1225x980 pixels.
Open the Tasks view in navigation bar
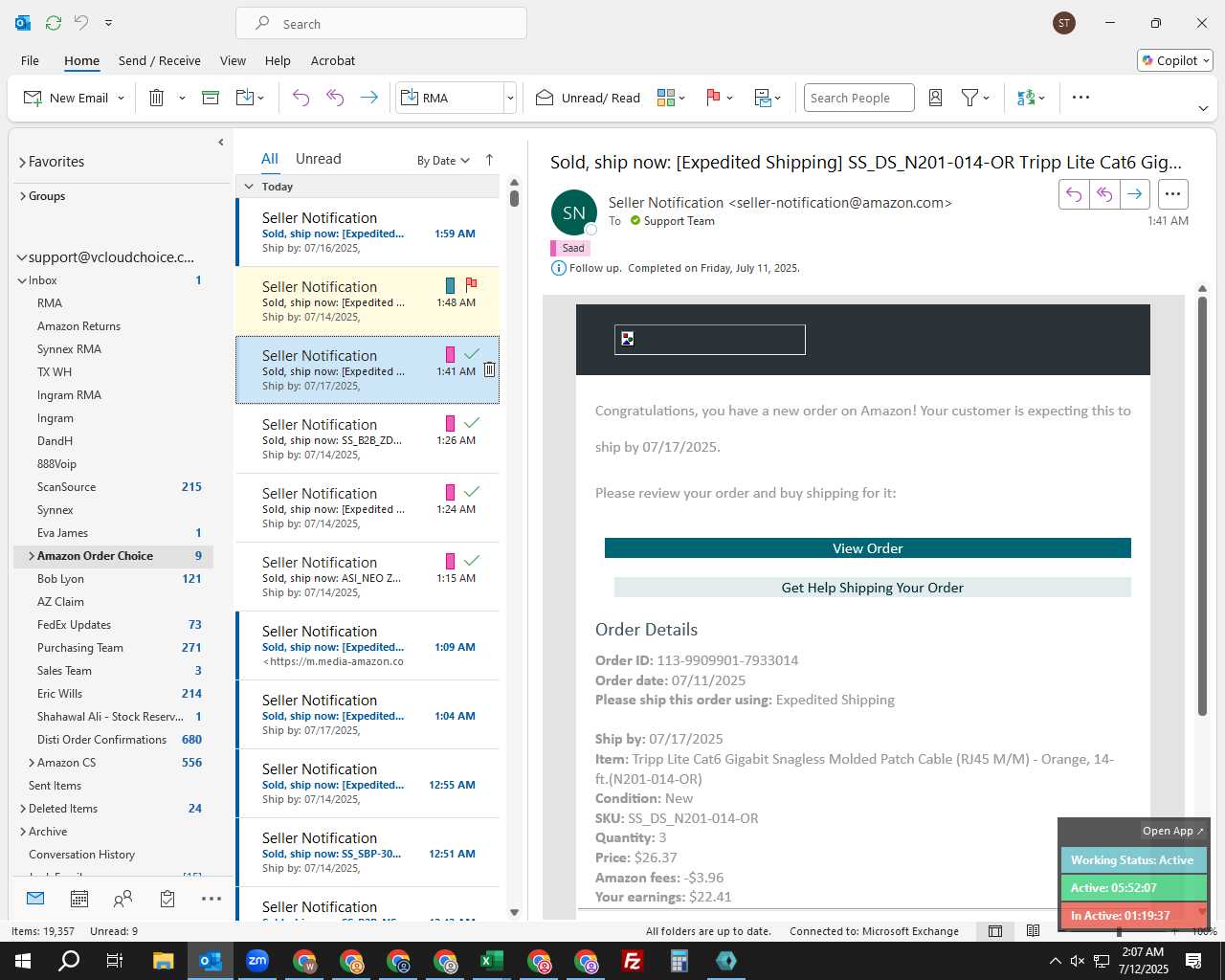click(x=167, y=899)
